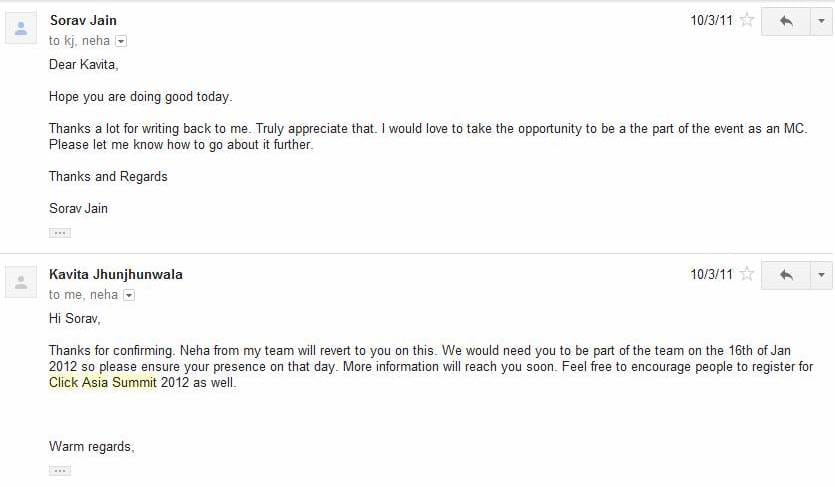This screenshot has height=487, width=835.
Task: Click Kavita Jhunjhunwala's profile avatar
Action: [21, 282]
